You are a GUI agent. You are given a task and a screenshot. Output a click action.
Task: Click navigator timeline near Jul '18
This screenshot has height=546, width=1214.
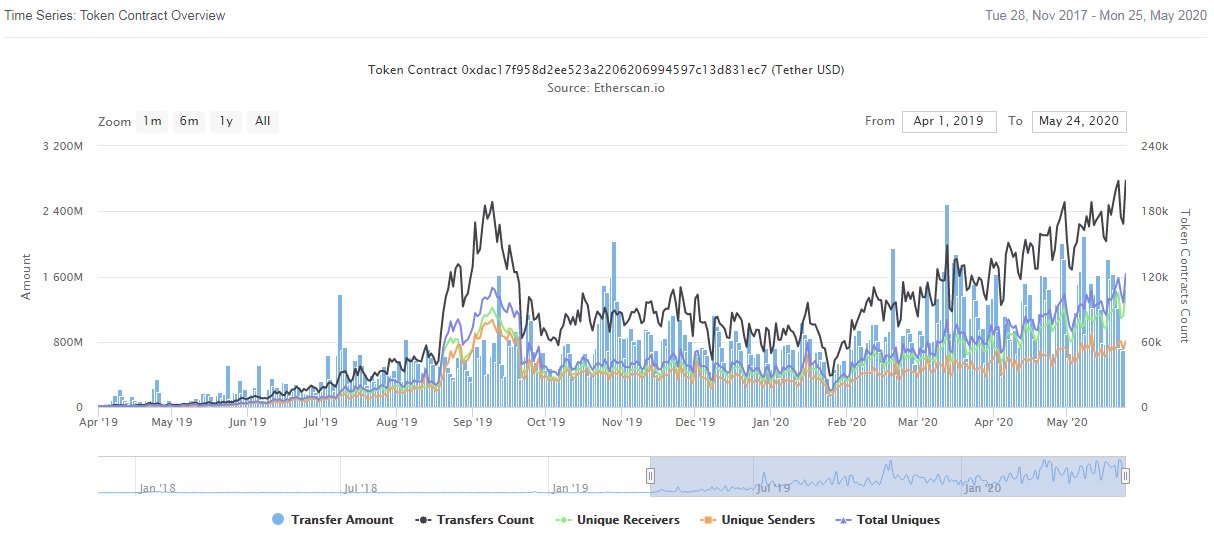point(362,488)
